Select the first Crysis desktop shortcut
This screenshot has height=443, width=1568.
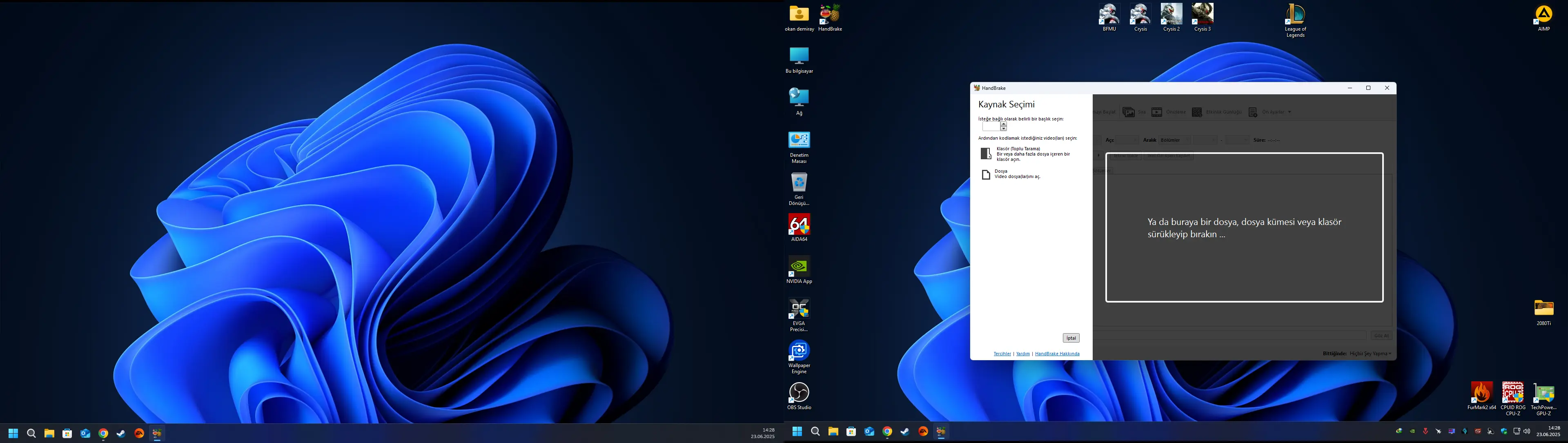(x=1140, y=18)
